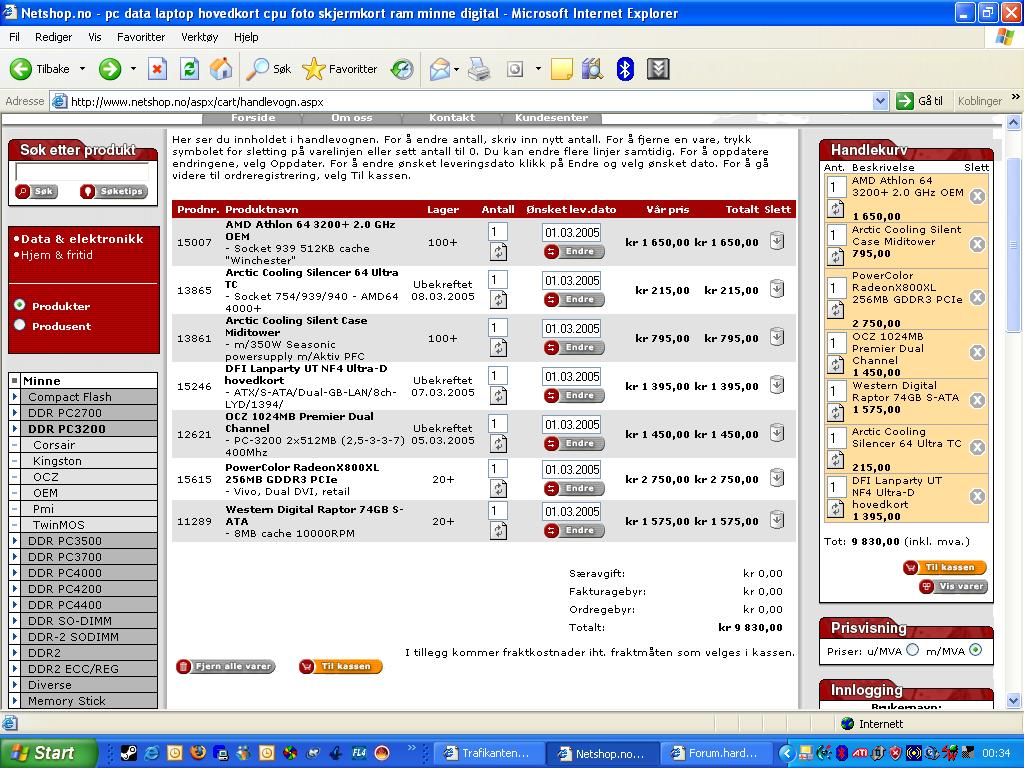
Task: Delete AMD Athlon 64 row trash icon
Action: coord(777,240)
